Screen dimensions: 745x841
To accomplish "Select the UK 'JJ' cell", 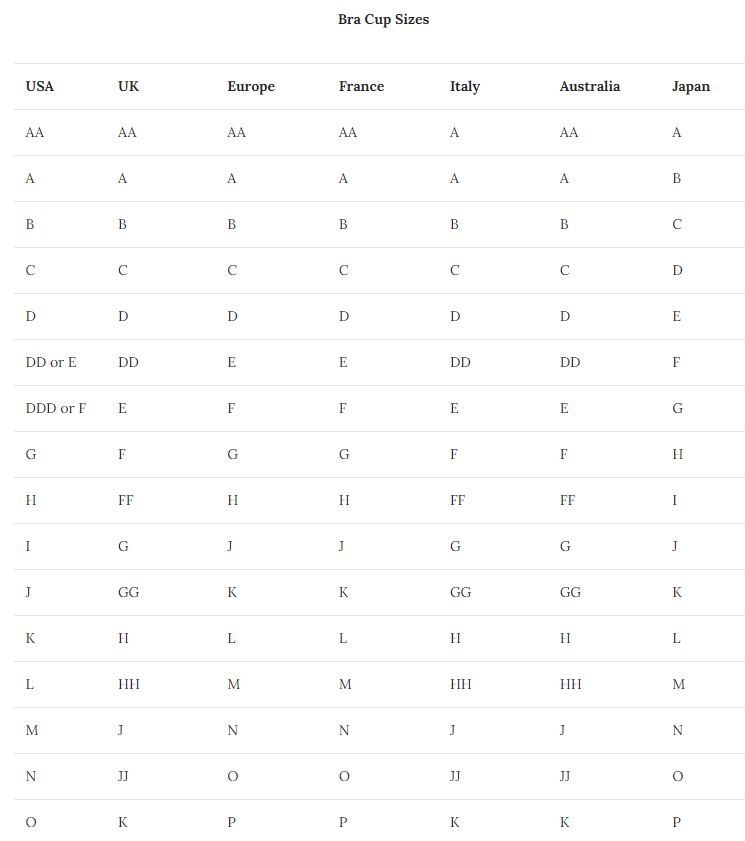I will click(x=123, y=777).
